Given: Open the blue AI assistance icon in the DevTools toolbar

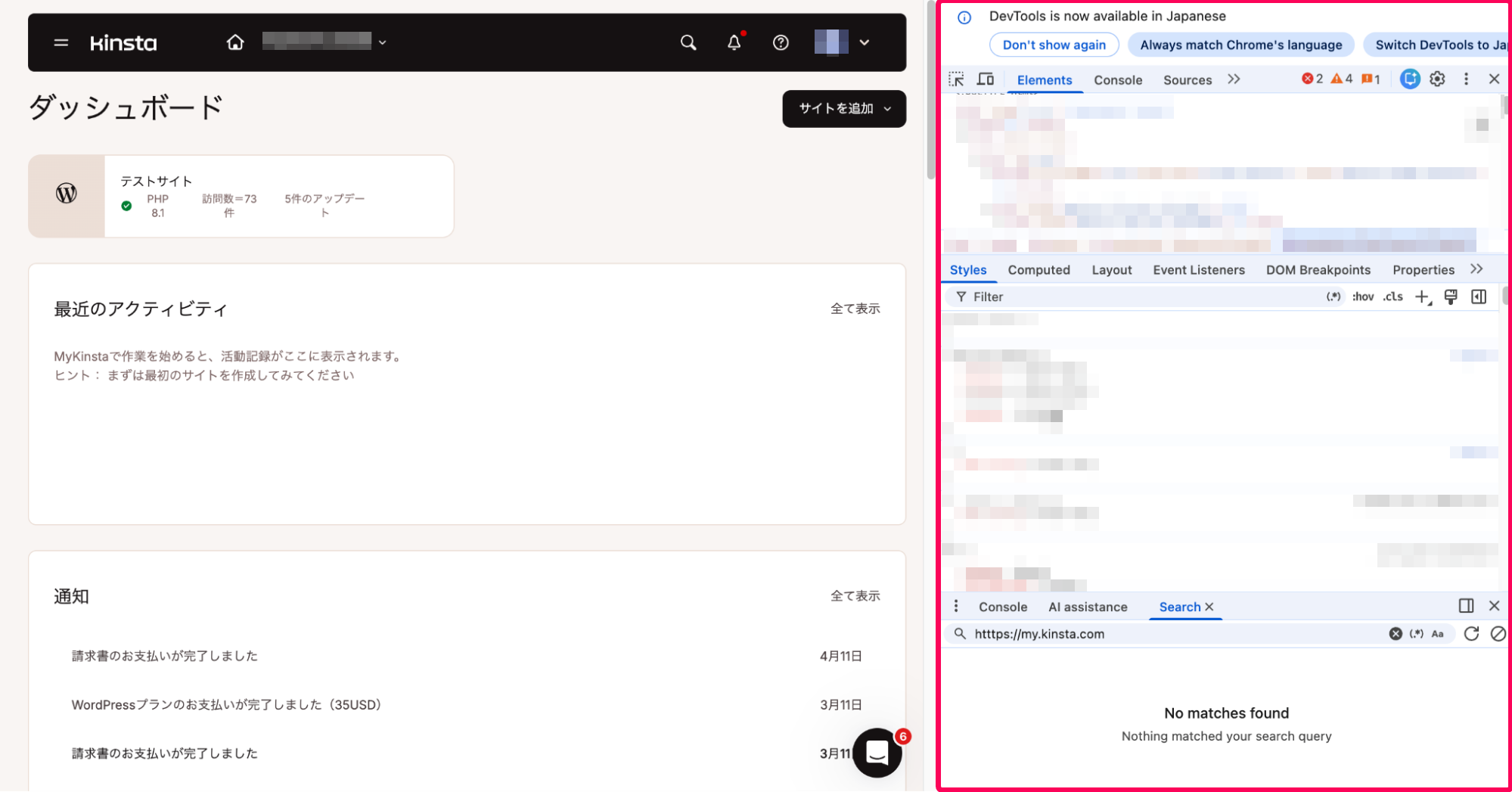Looking at the screenshot, I should (x=1410, y=79).
